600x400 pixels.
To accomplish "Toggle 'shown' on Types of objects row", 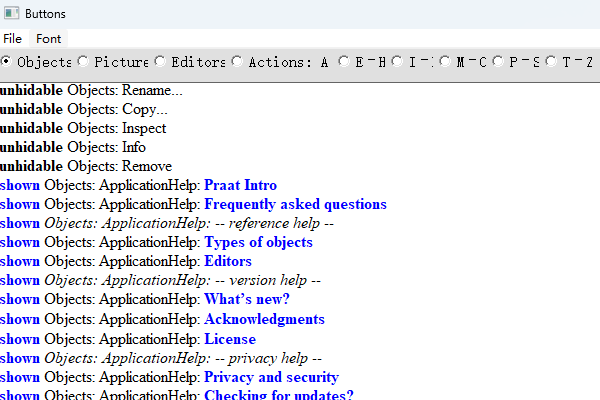I will pyautogui.click(x=20, y=242).
